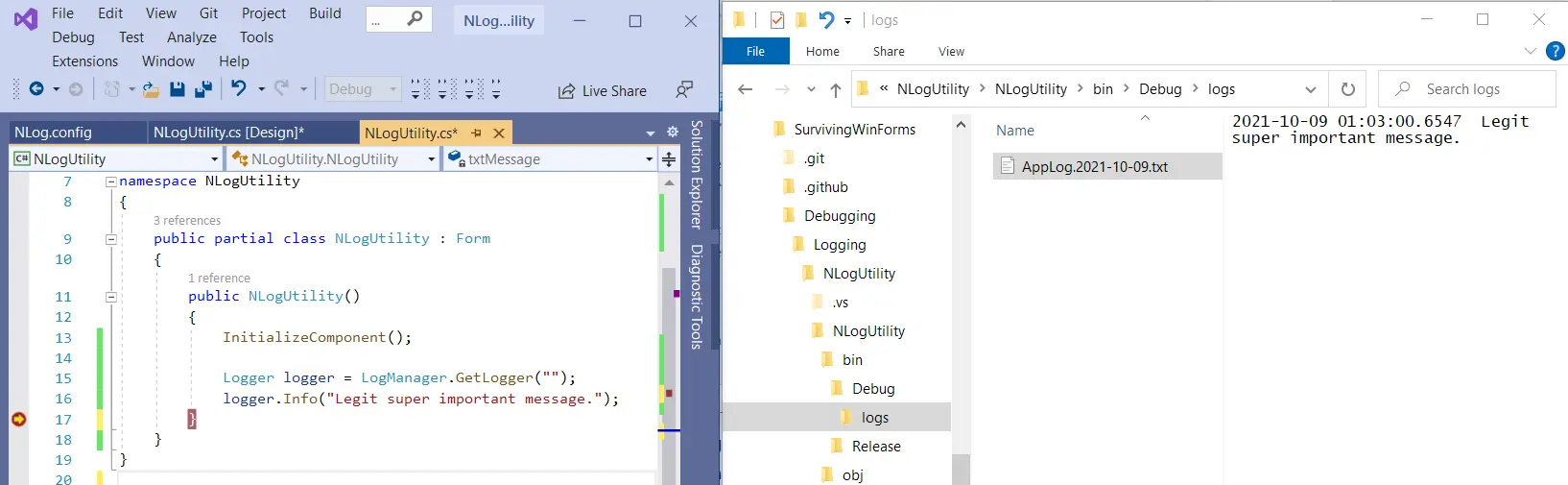
Task: Open the Share ribbon tab in Explorer
Action: point(889,52)
